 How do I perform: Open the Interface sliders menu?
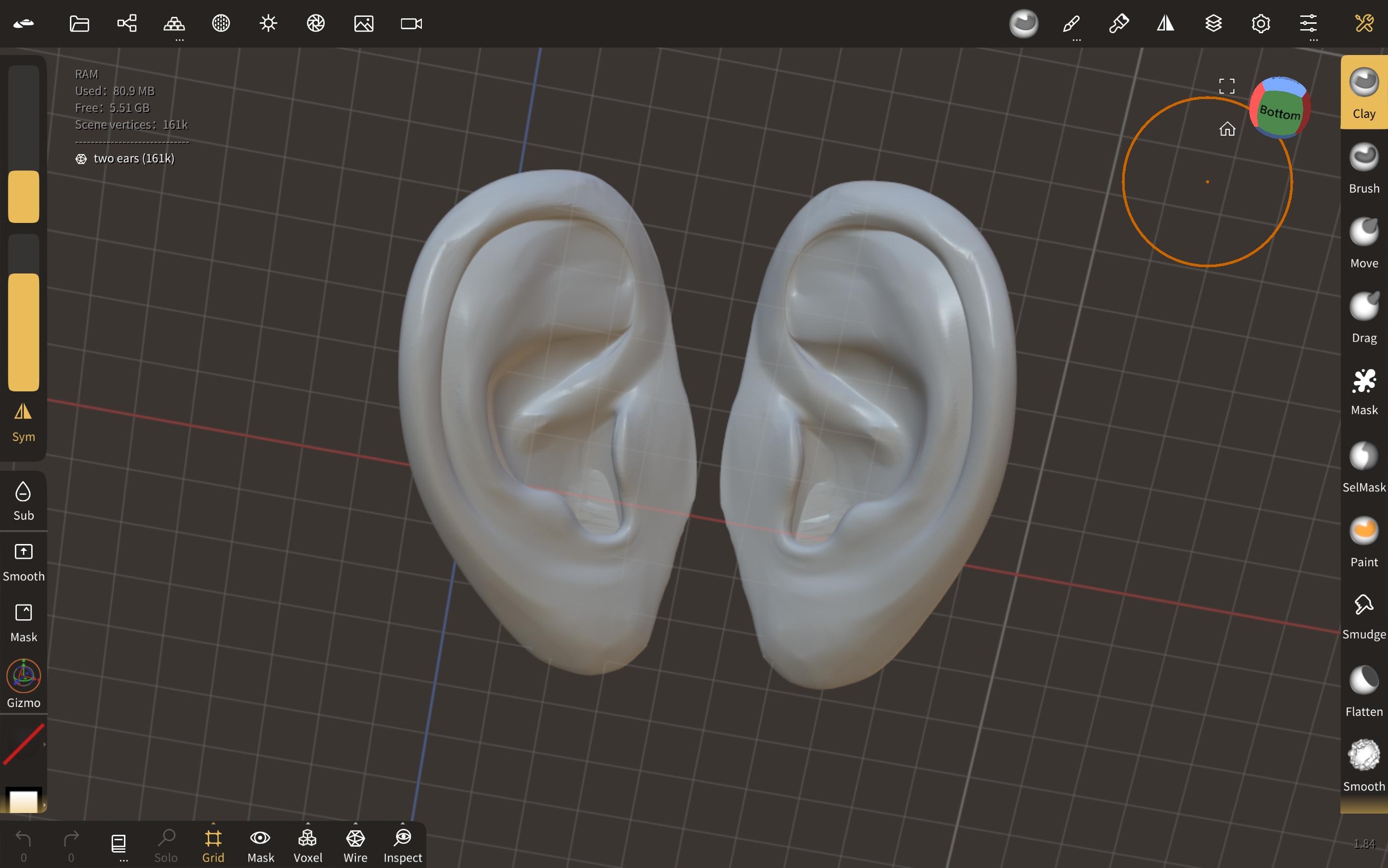point(1308,24)
